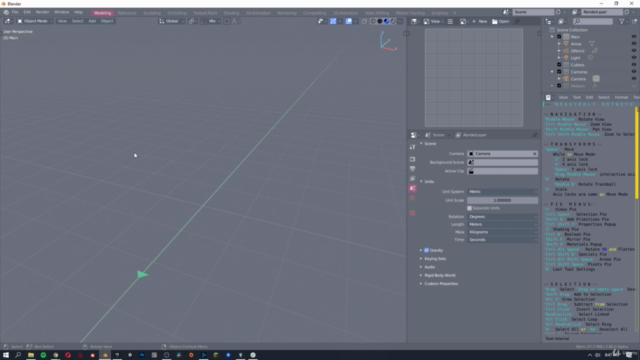This screenshot has width=640, height=360.
Task: Open the Unit System dropdown
Action: pyautogui.click(x=502, y=192)
